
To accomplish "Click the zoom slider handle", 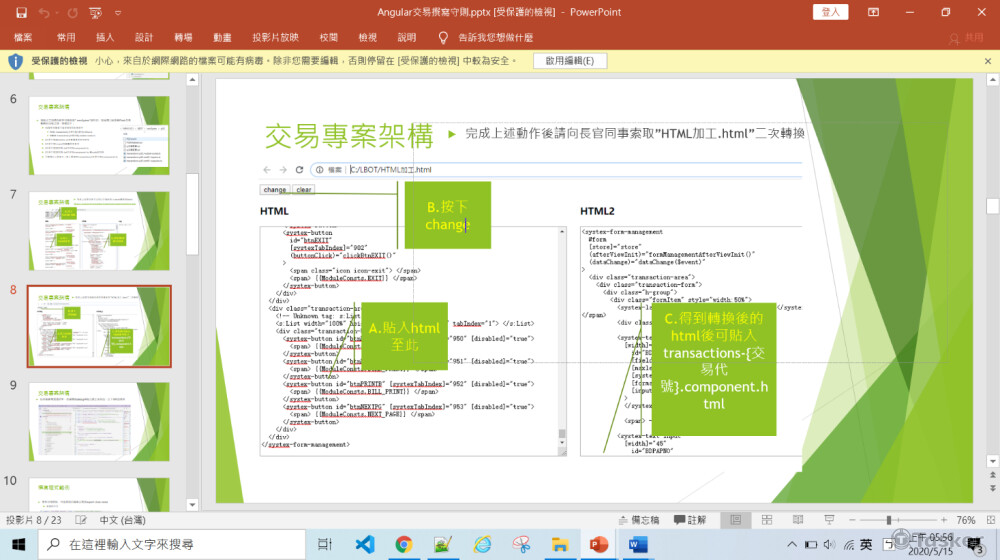I will pos(889,520).
